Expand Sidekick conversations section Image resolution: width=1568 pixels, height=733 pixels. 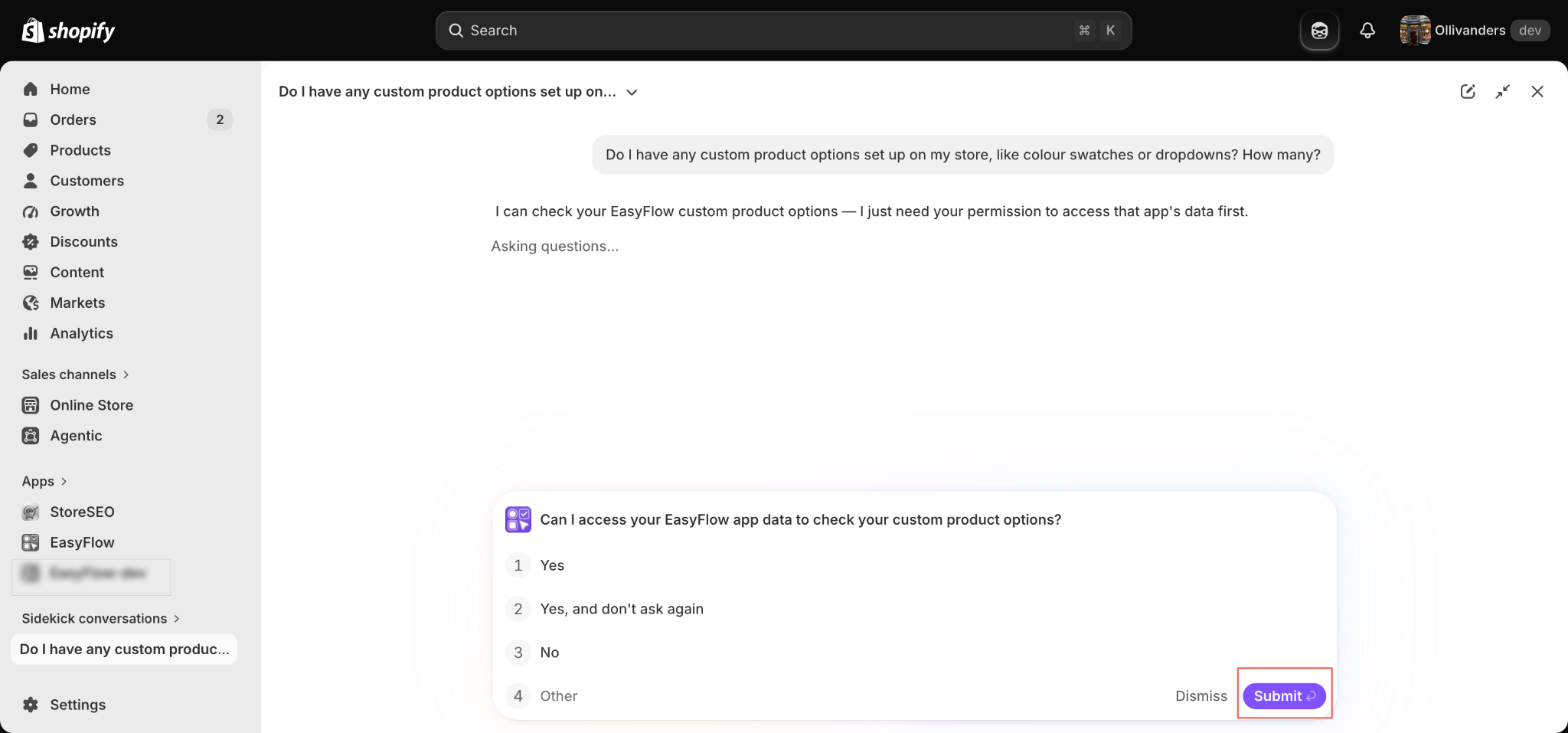point(101,618)
